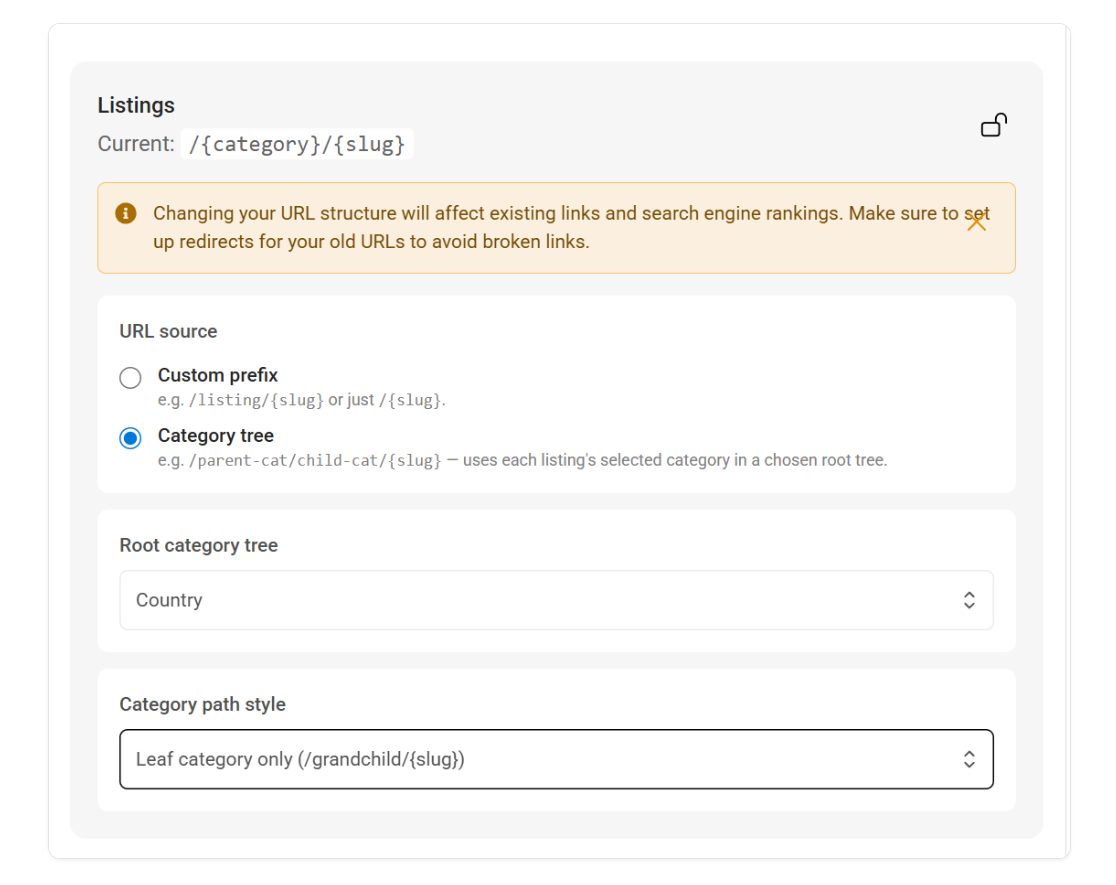This screenshot has height=885, width=1116.
Task: Click the current /{category}/{slug} URL pattern
Action: (x=297, y=144)
